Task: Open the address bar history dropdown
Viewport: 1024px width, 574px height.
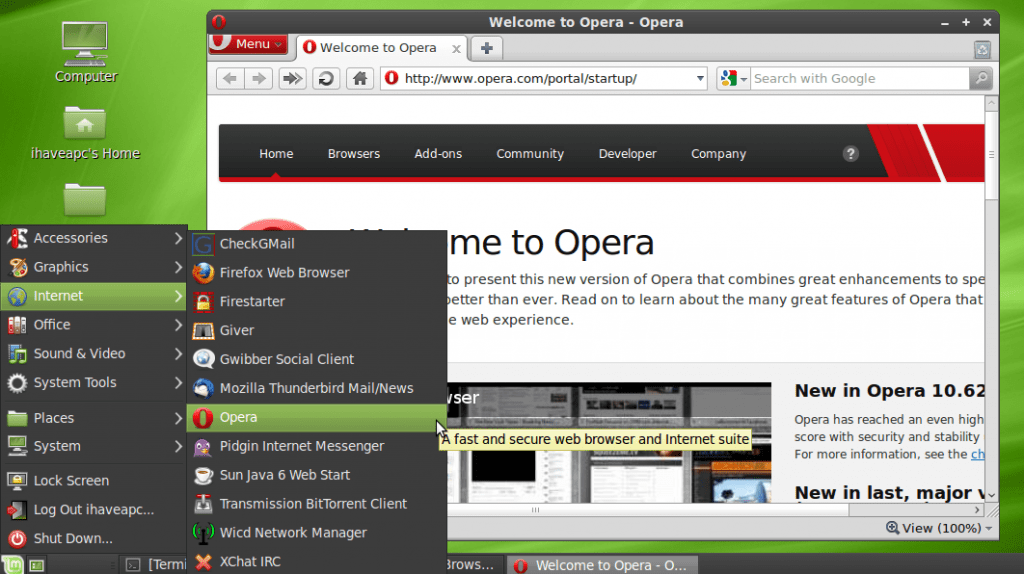Action: pyautogui.click(x=699, y=78)
